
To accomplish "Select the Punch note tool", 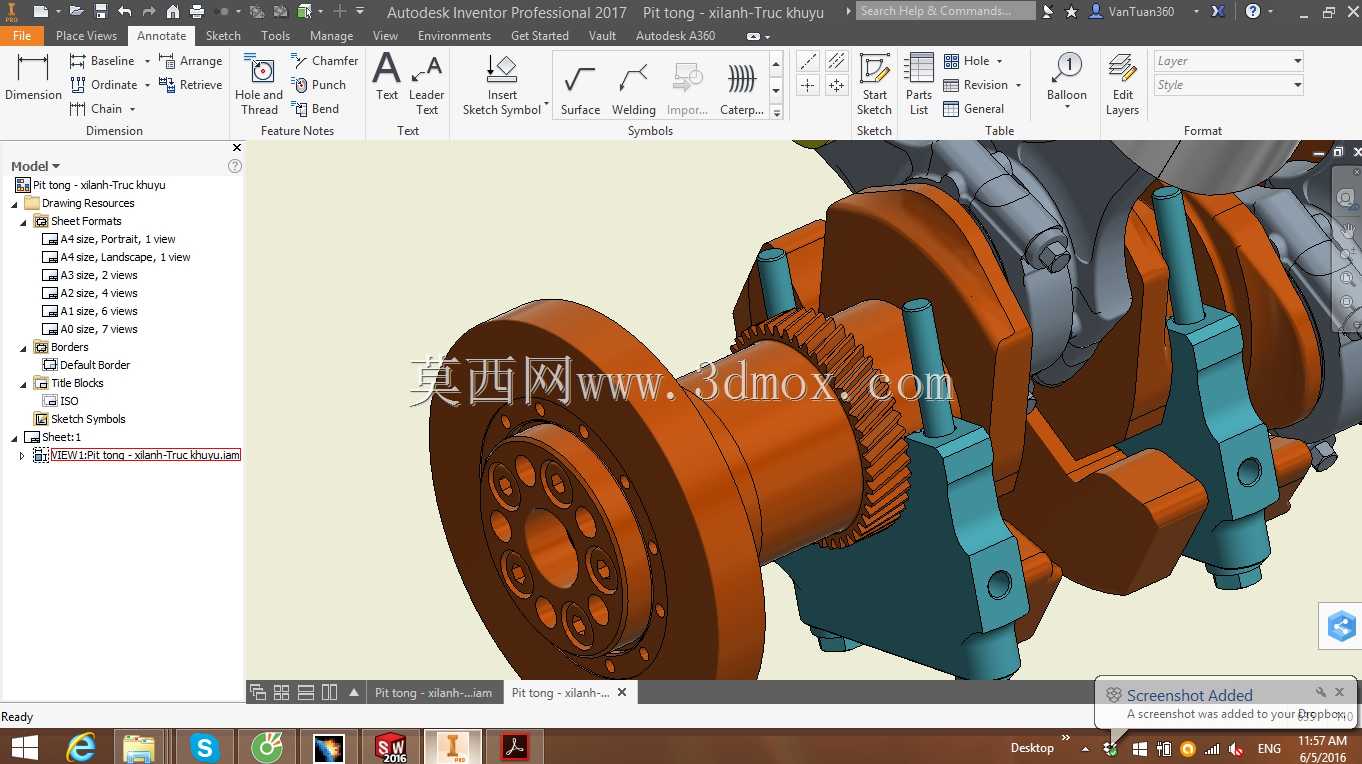I will tap(318, 85).
